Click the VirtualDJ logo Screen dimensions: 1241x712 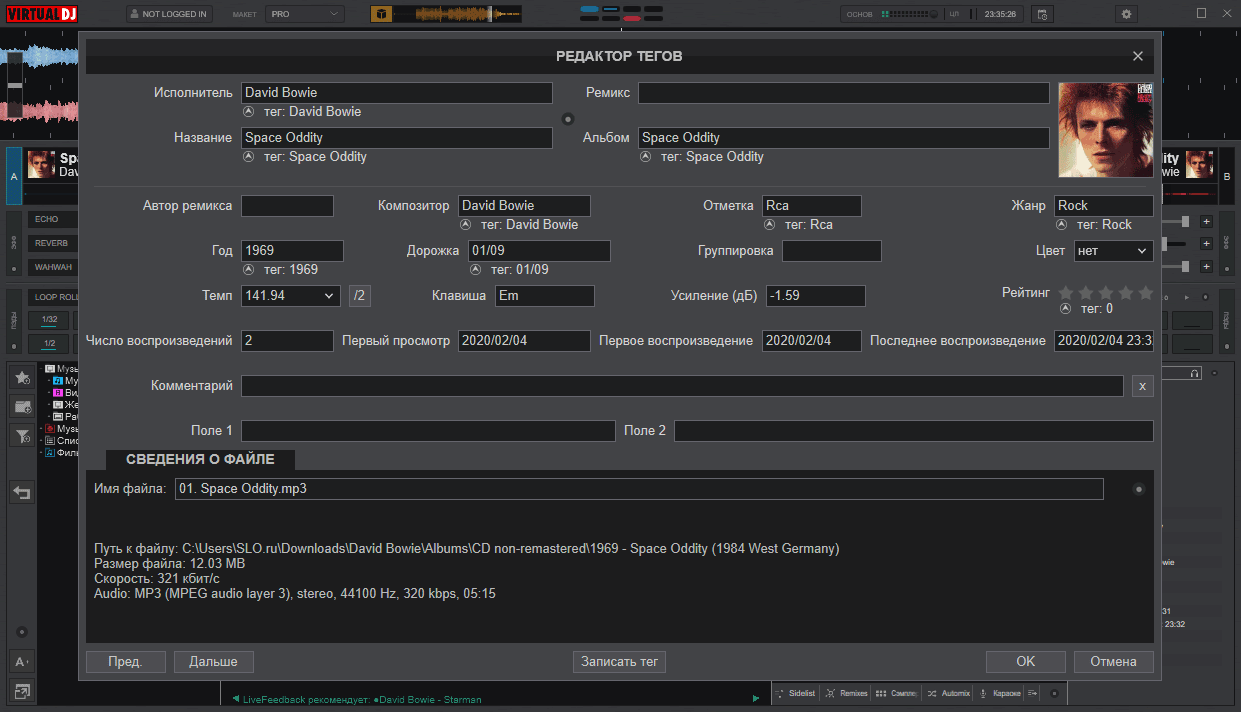[x=43, y=14]
